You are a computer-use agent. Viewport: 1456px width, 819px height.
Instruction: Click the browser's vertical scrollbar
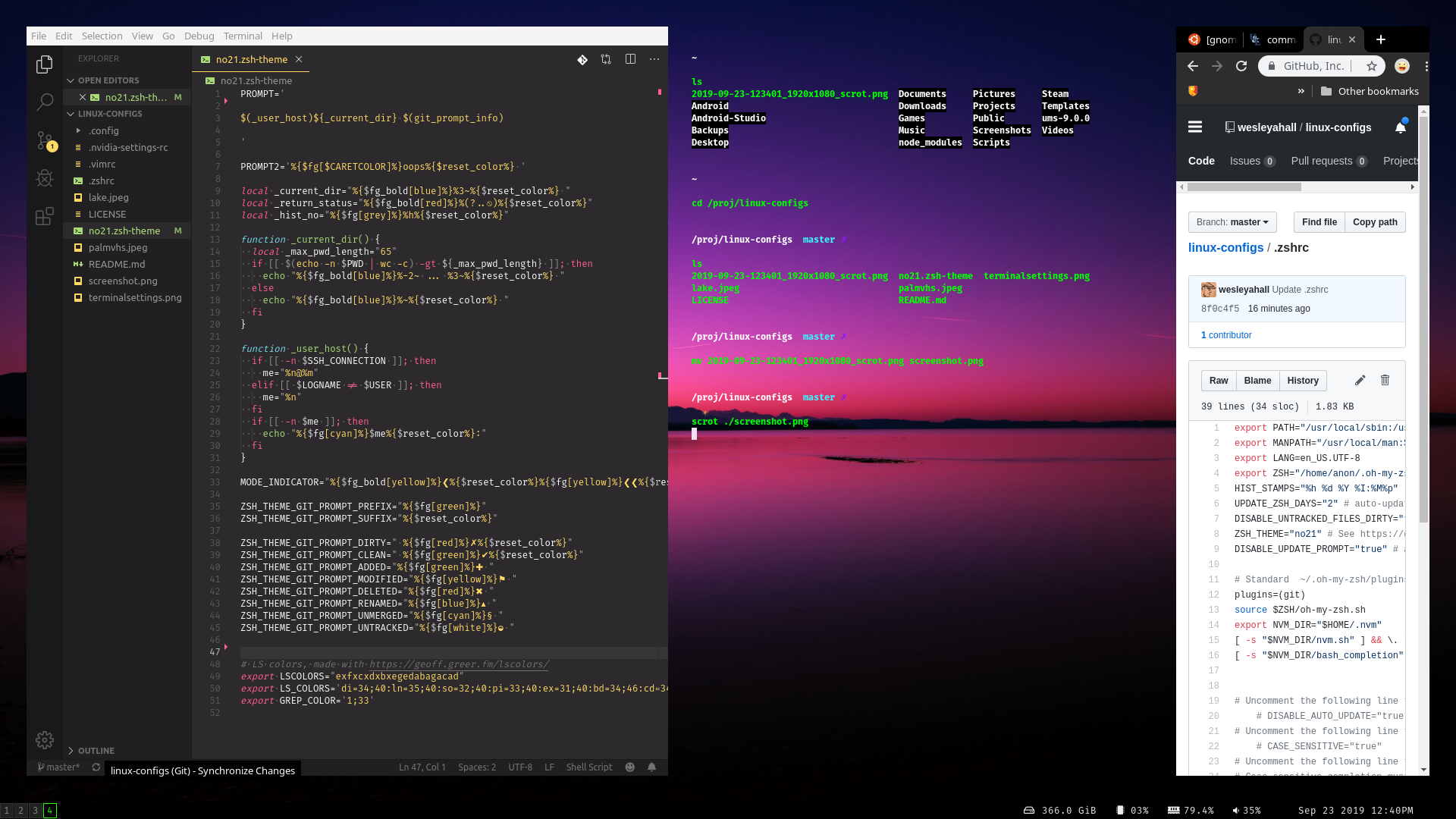[x=1423, y=318]
